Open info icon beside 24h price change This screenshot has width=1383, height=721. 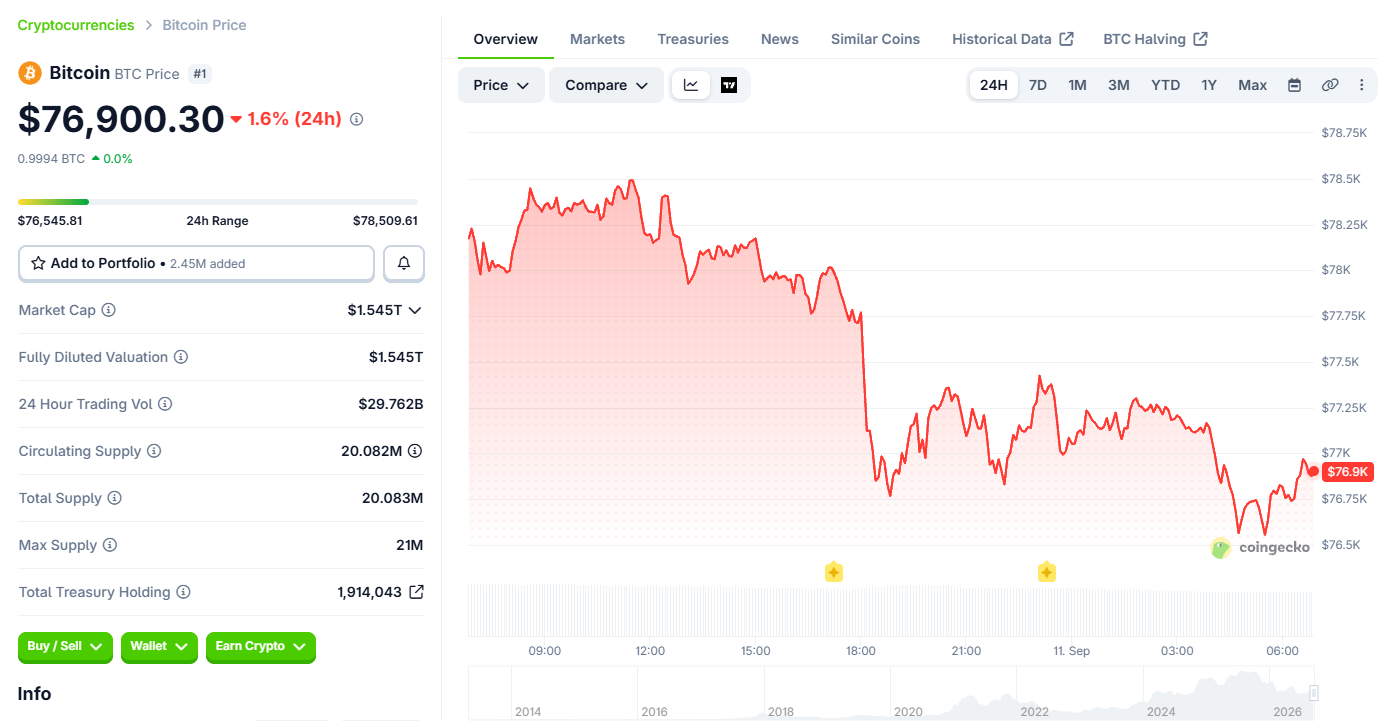pos(356,119)
